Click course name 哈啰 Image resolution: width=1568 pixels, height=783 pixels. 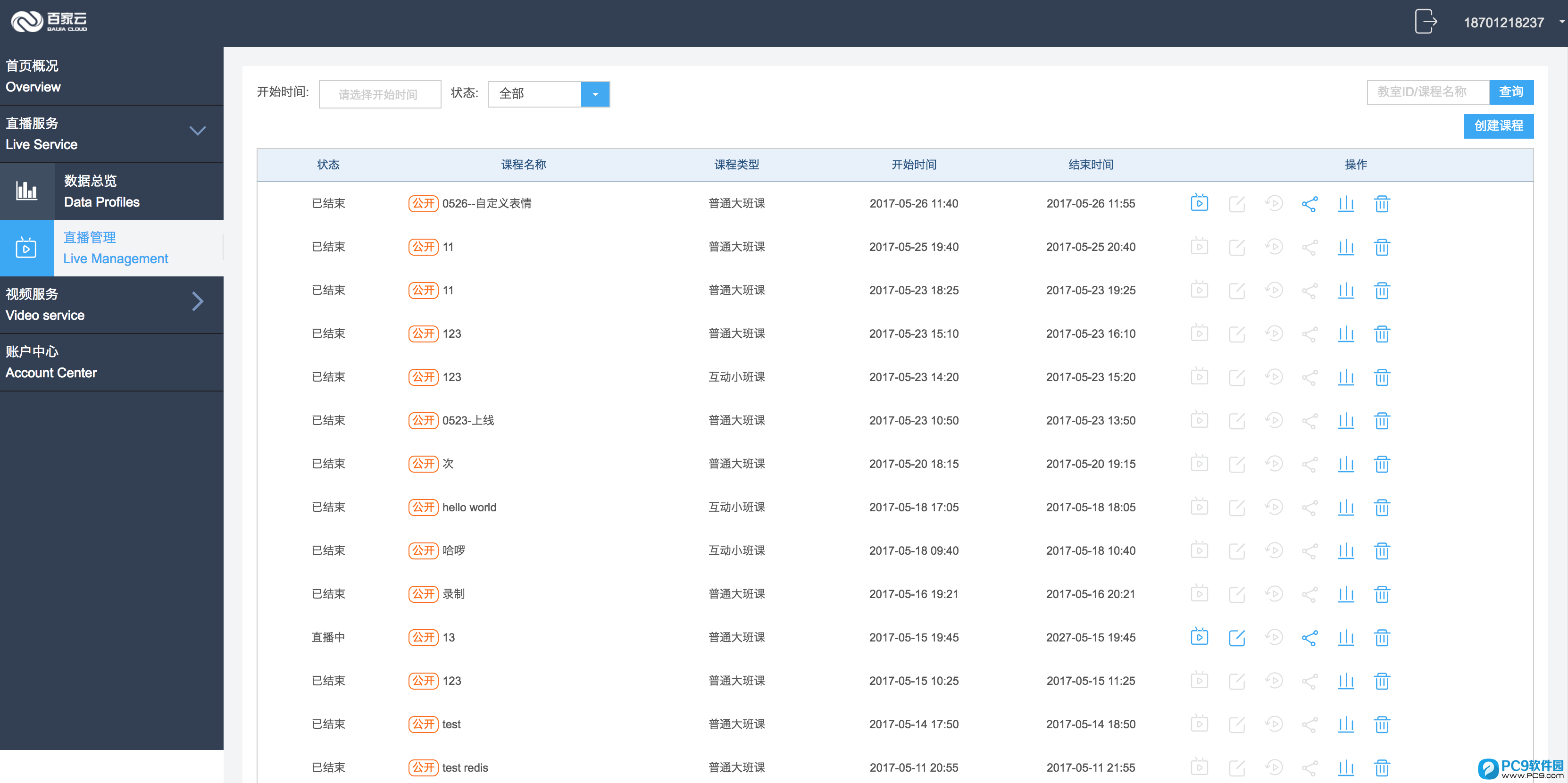(453, 550)
